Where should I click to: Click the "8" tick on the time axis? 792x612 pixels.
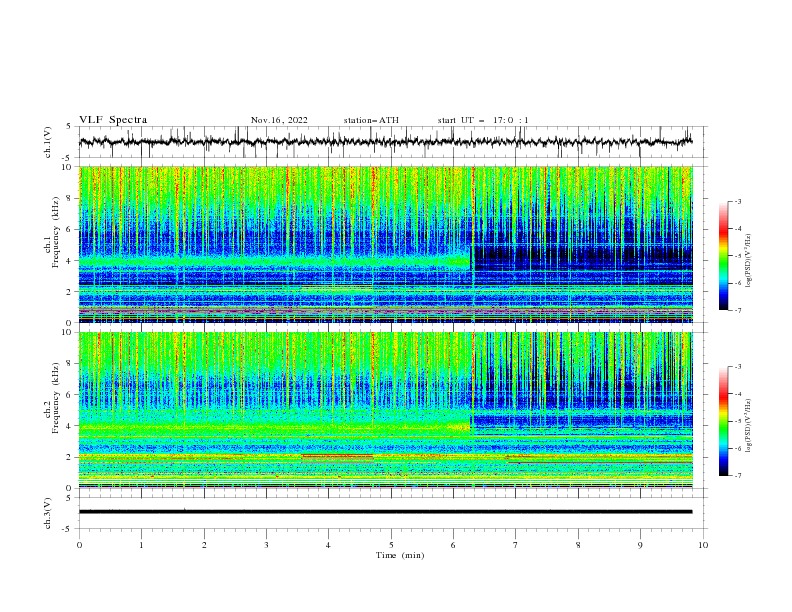pyautogui.click(x=578, y=545)
